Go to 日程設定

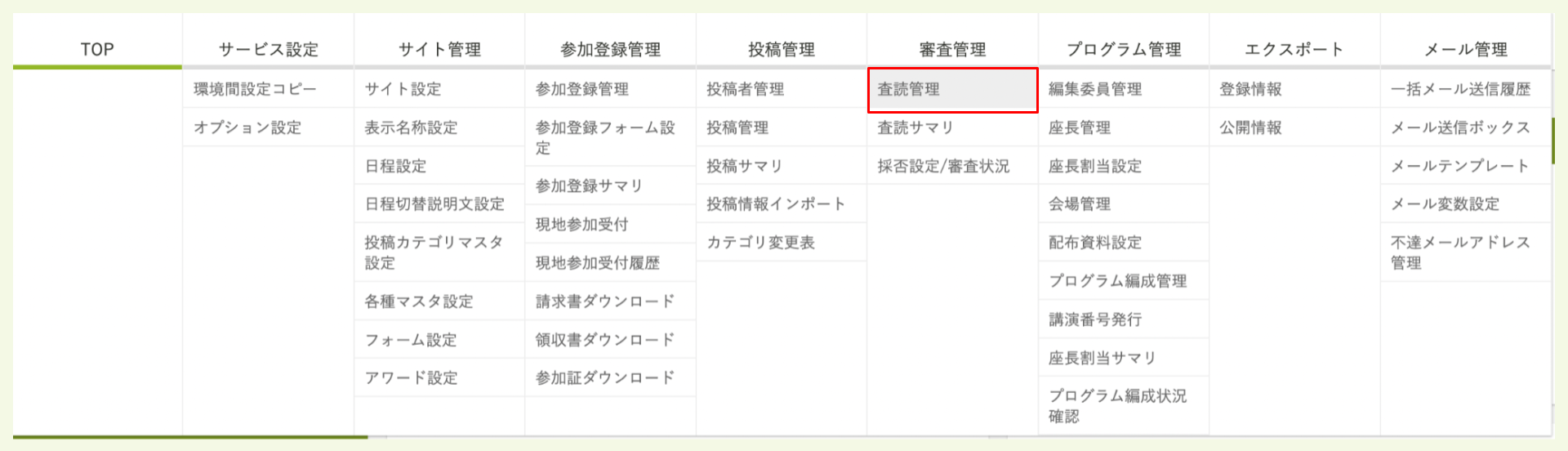click(396, 166)
